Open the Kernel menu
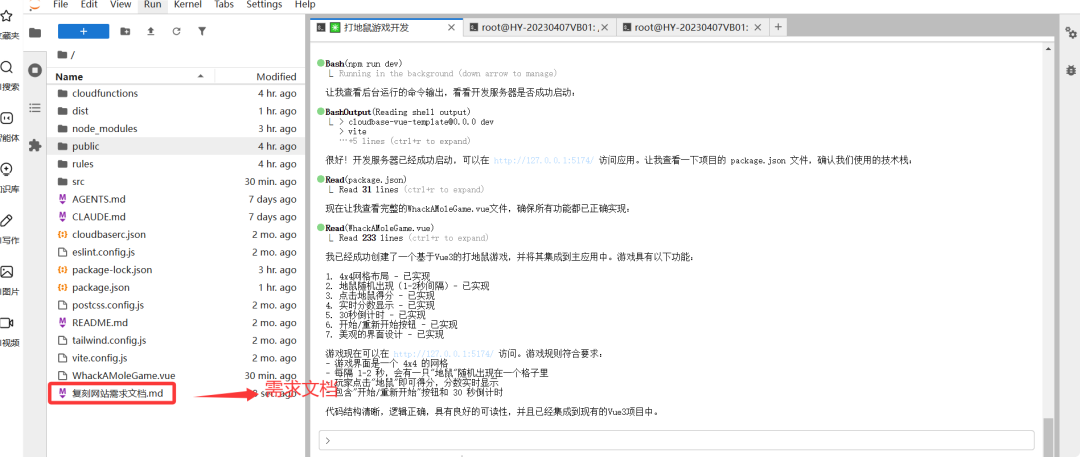The image size is (1080, 457). 188,4
